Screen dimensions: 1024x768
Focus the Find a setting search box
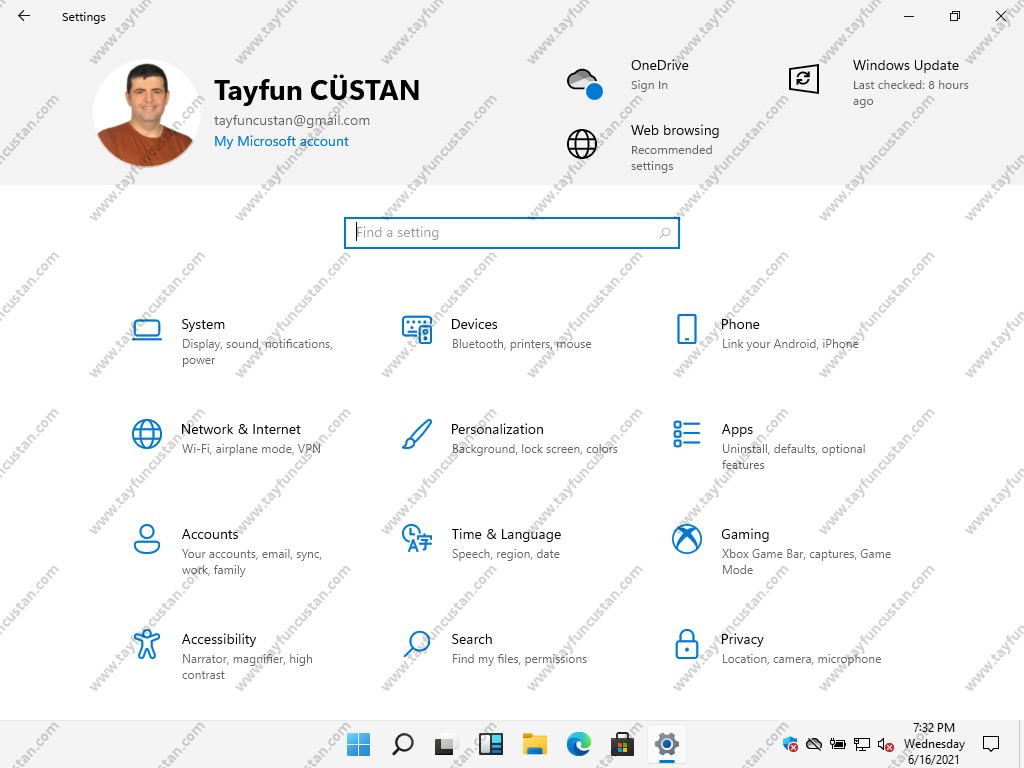tap(511, 232)
